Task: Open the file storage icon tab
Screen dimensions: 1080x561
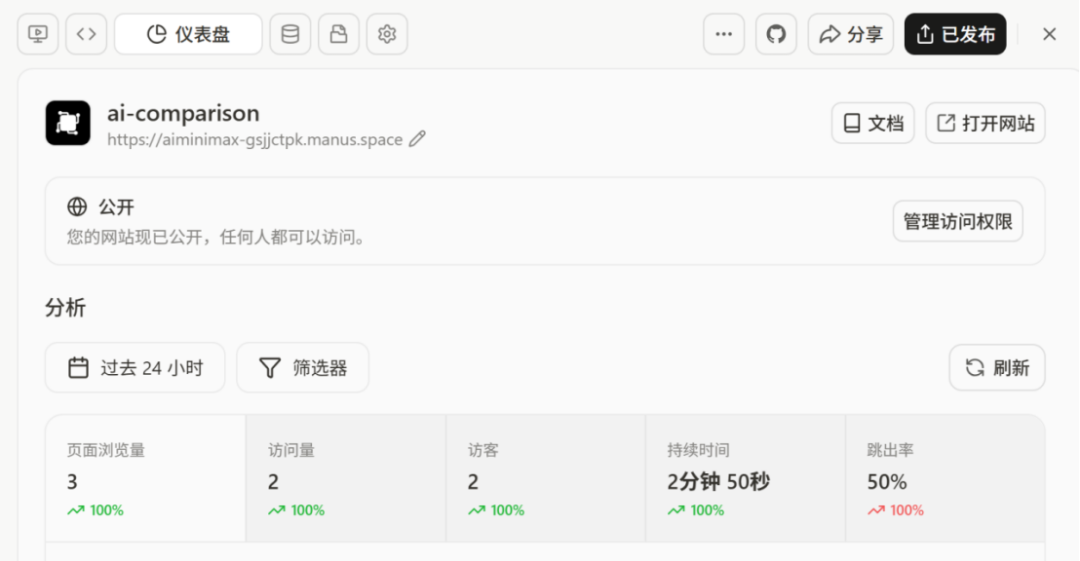Action: pyautogui.click(x=339, y=34)
